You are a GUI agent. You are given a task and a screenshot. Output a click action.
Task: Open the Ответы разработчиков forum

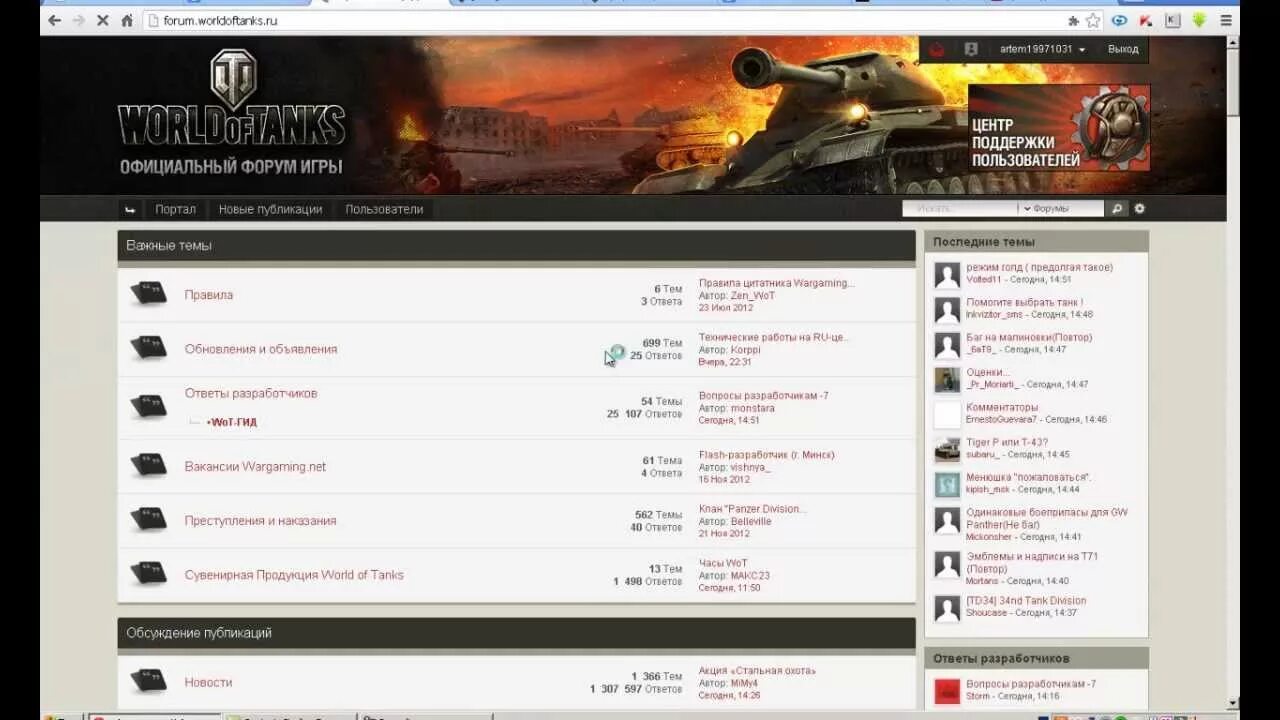[x=251, y=393]
